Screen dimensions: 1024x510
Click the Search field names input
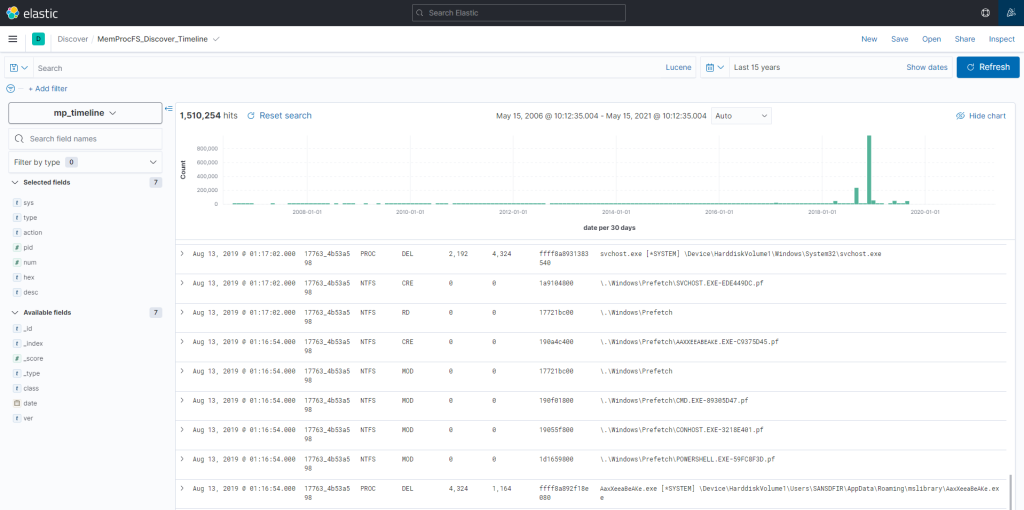coord(90,139)
